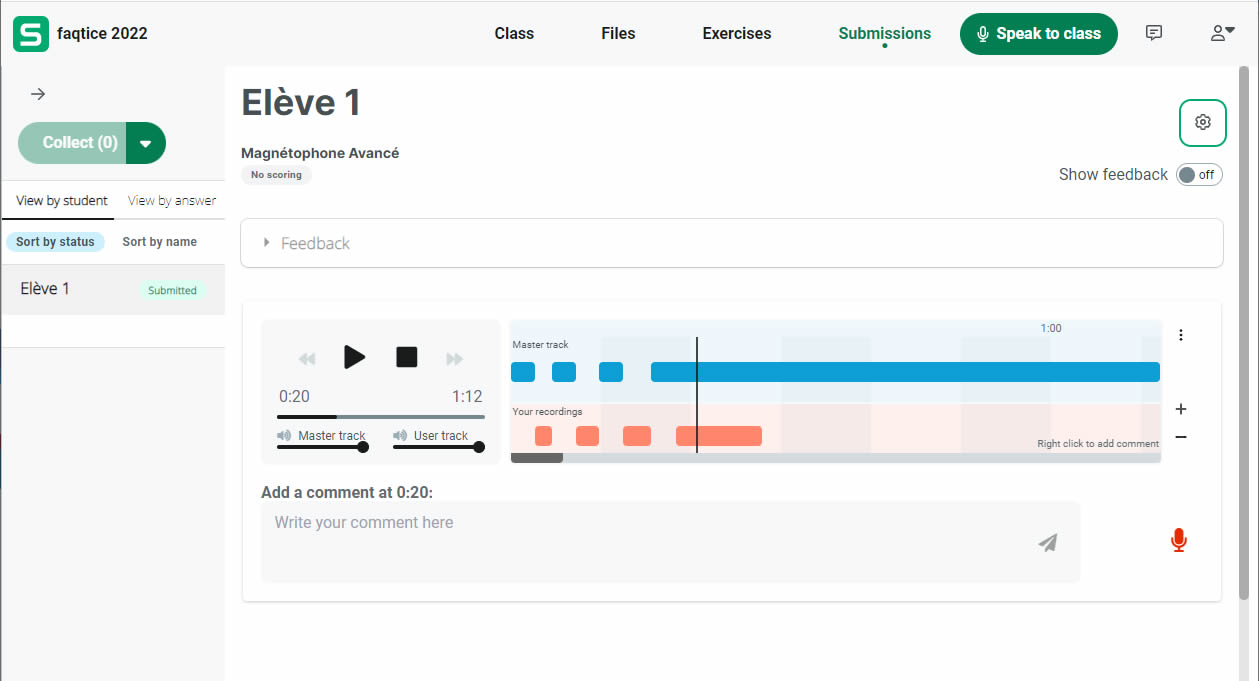Click the fast-forward icon in the player

(455, 358)
